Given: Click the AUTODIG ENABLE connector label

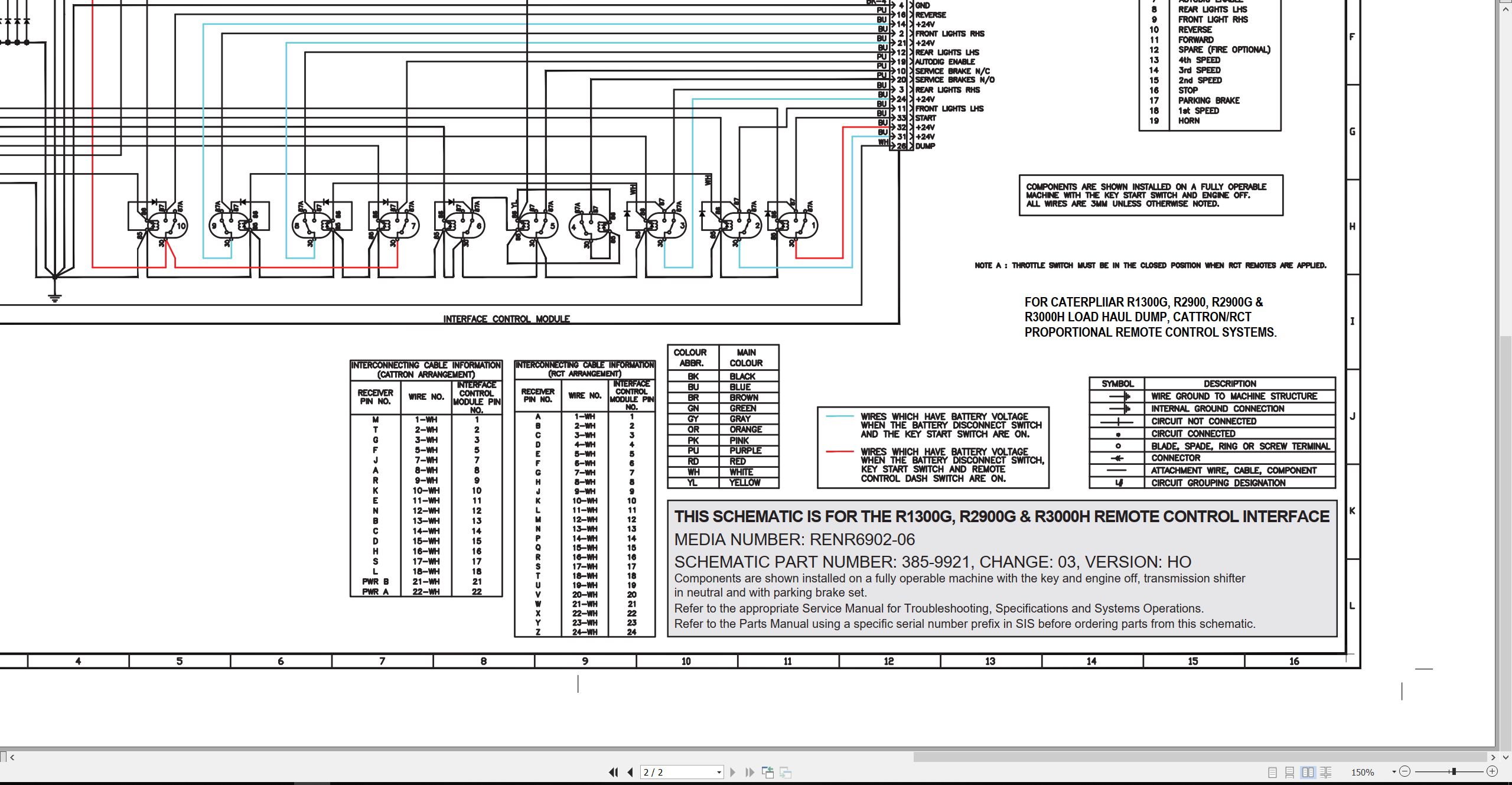Looking at the screenshot, I should (945, 61).
